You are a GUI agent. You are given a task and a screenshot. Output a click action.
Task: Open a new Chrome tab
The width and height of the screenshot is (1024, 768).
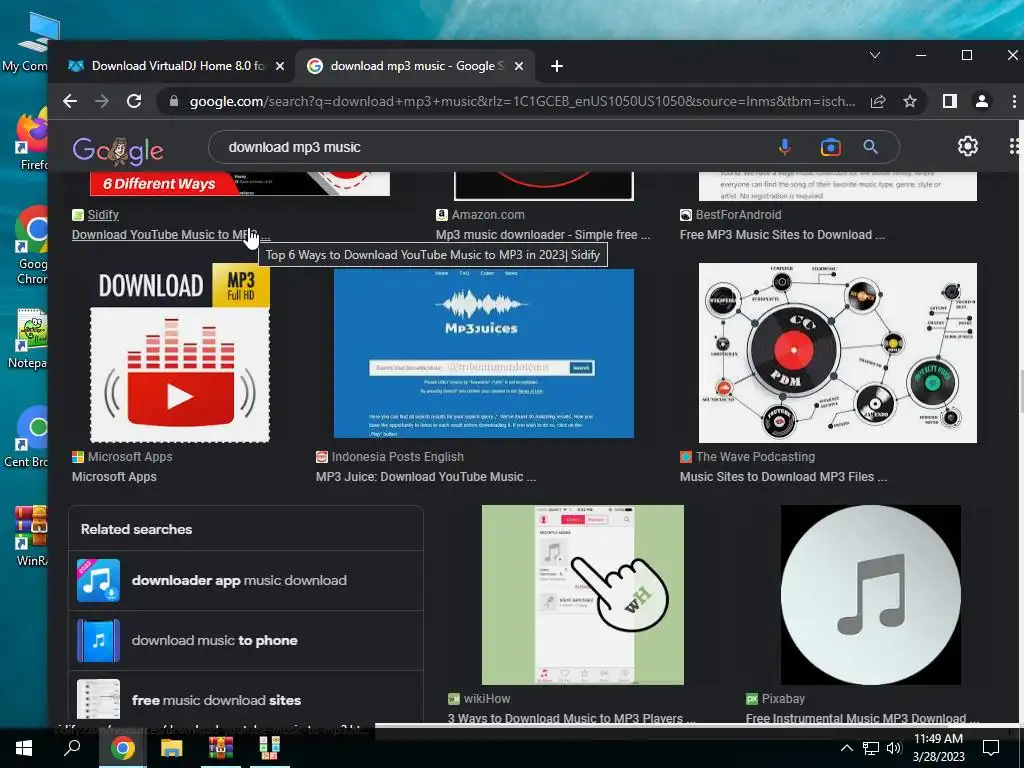click(x=556, y=66)
